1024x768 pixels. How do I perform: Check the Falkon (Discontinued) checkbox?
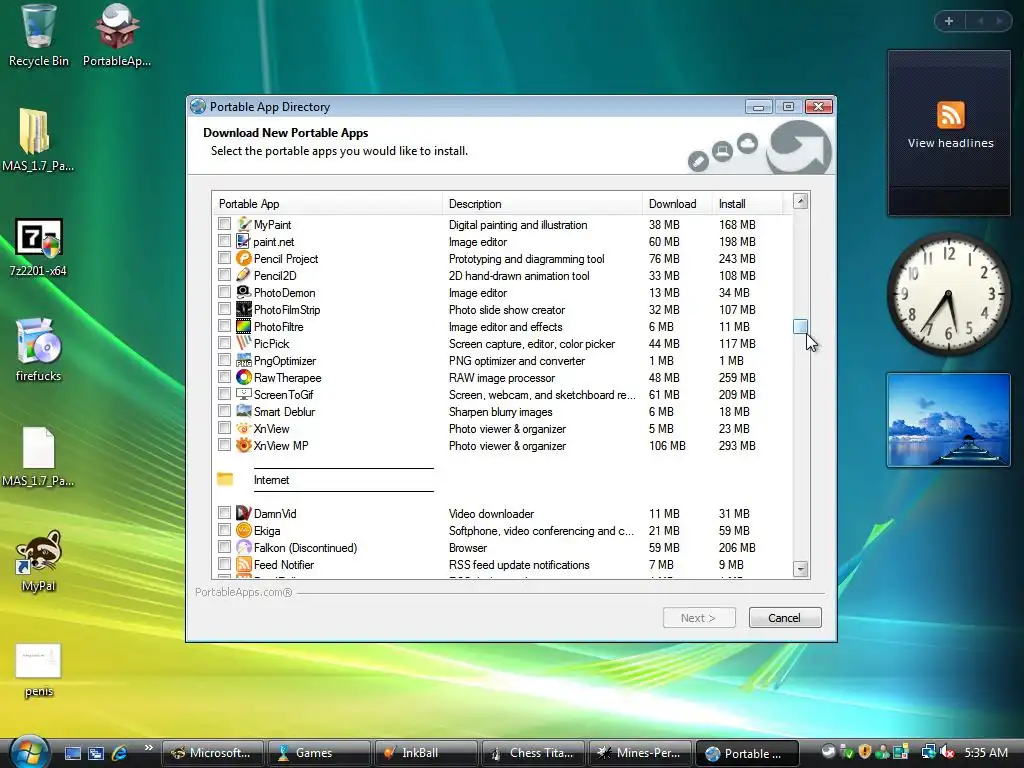tap(225, 547)
